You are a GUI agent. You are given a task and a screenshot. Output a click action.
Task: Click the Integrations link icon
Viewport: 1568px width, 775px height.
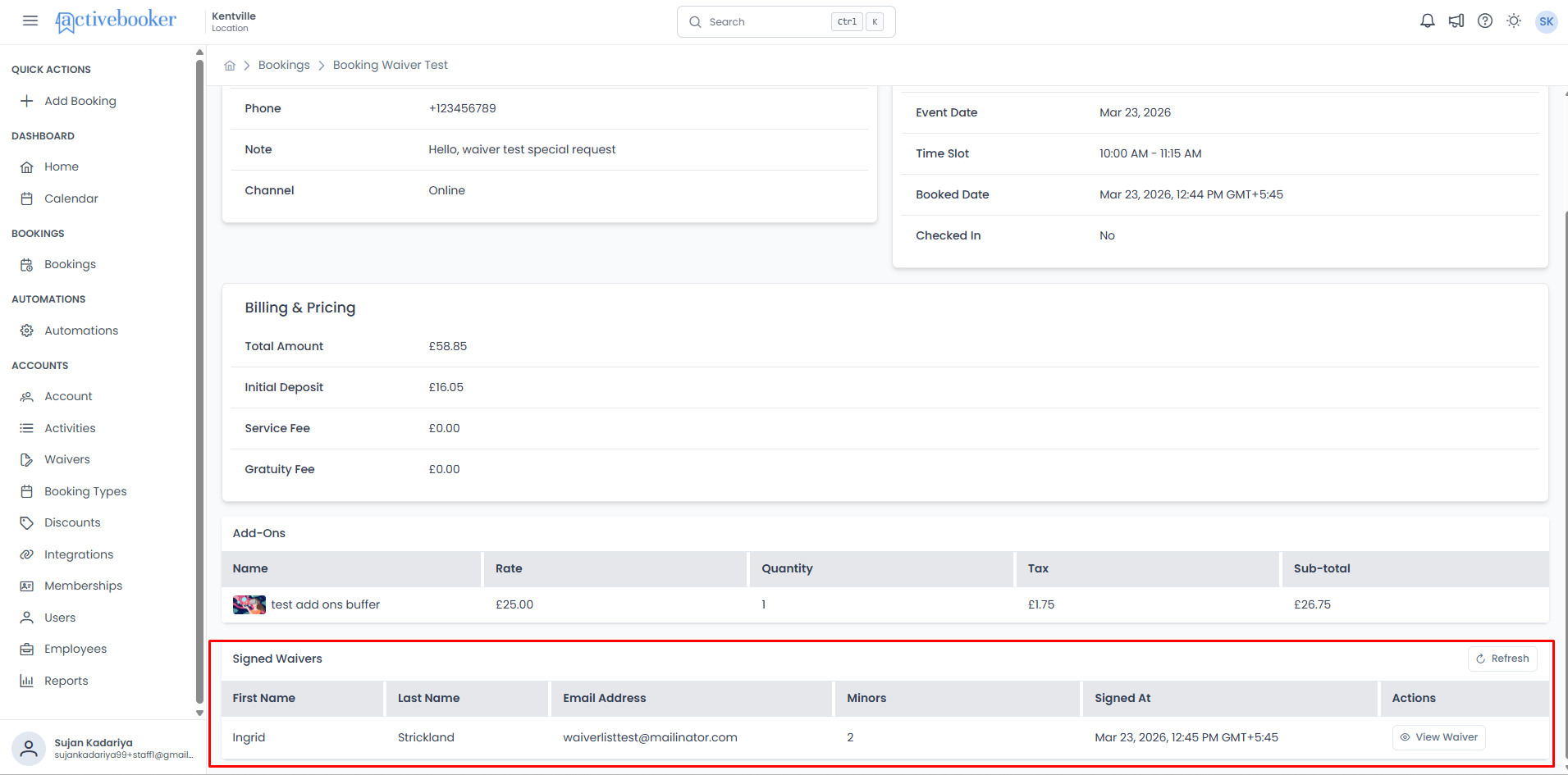pos(27,554)
